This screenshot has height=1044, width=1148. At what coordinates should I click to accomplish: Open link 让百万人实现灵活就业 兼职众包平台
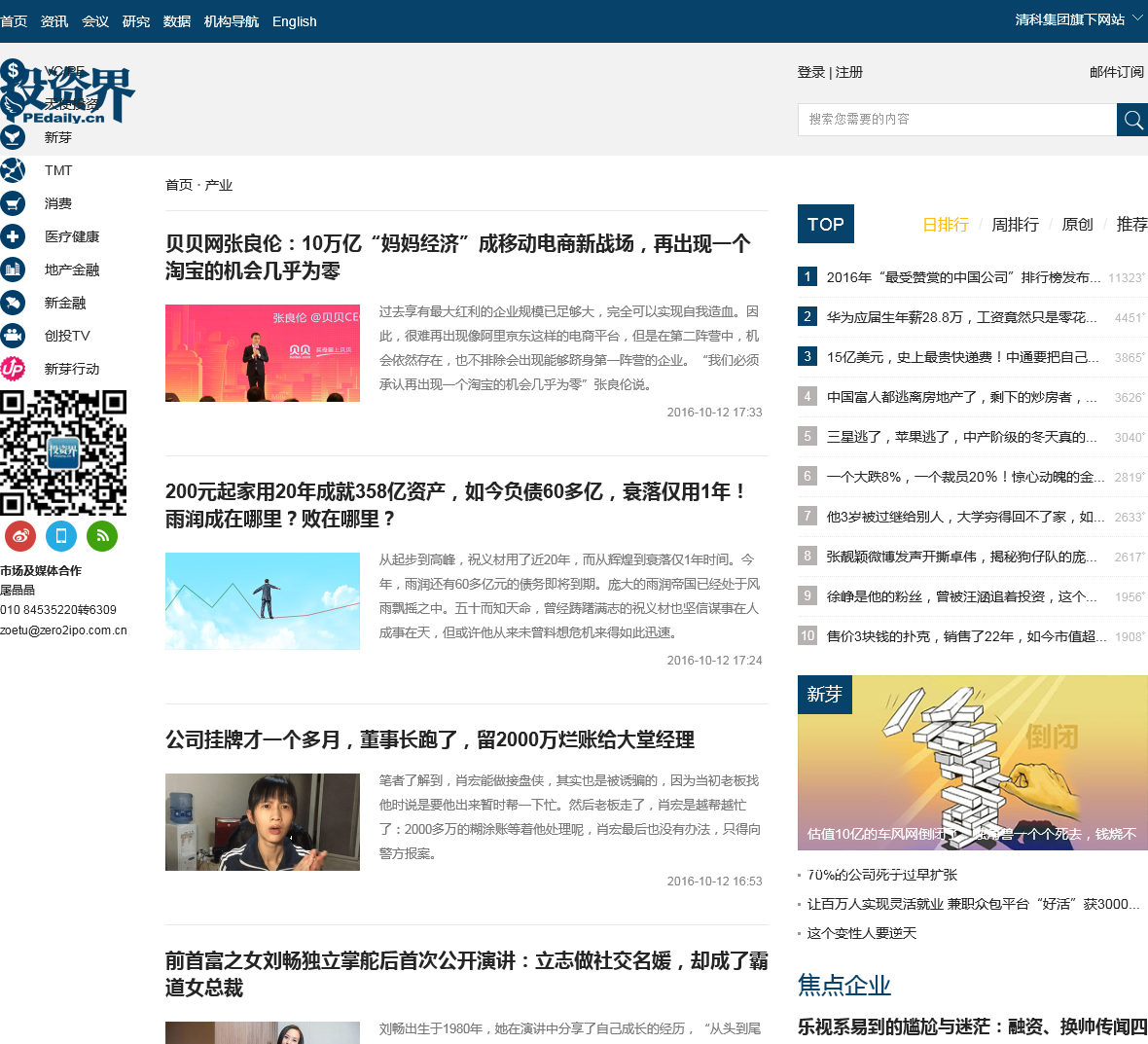pyautogui.click(x=973, y=904)
